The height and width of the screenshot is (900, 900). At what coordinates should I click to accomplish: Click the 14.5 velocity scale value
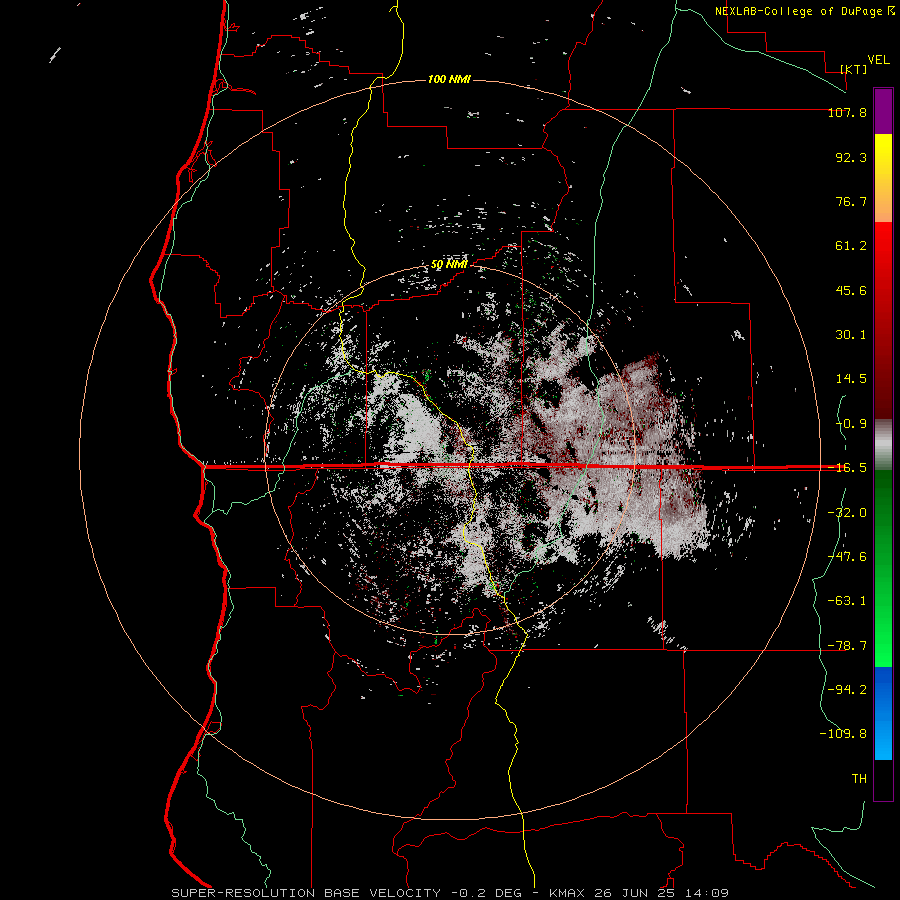tap(851, 379)
